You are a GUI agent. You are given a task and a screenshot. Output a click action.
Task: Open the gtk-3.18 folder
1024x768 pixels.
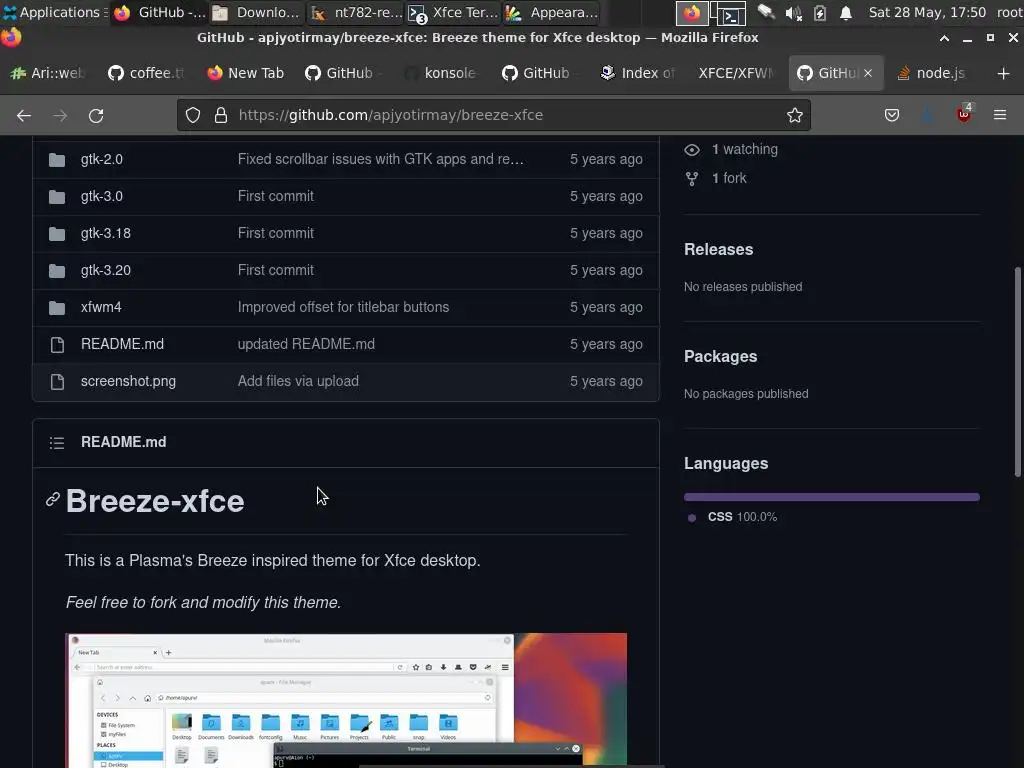tap(106, 233)
